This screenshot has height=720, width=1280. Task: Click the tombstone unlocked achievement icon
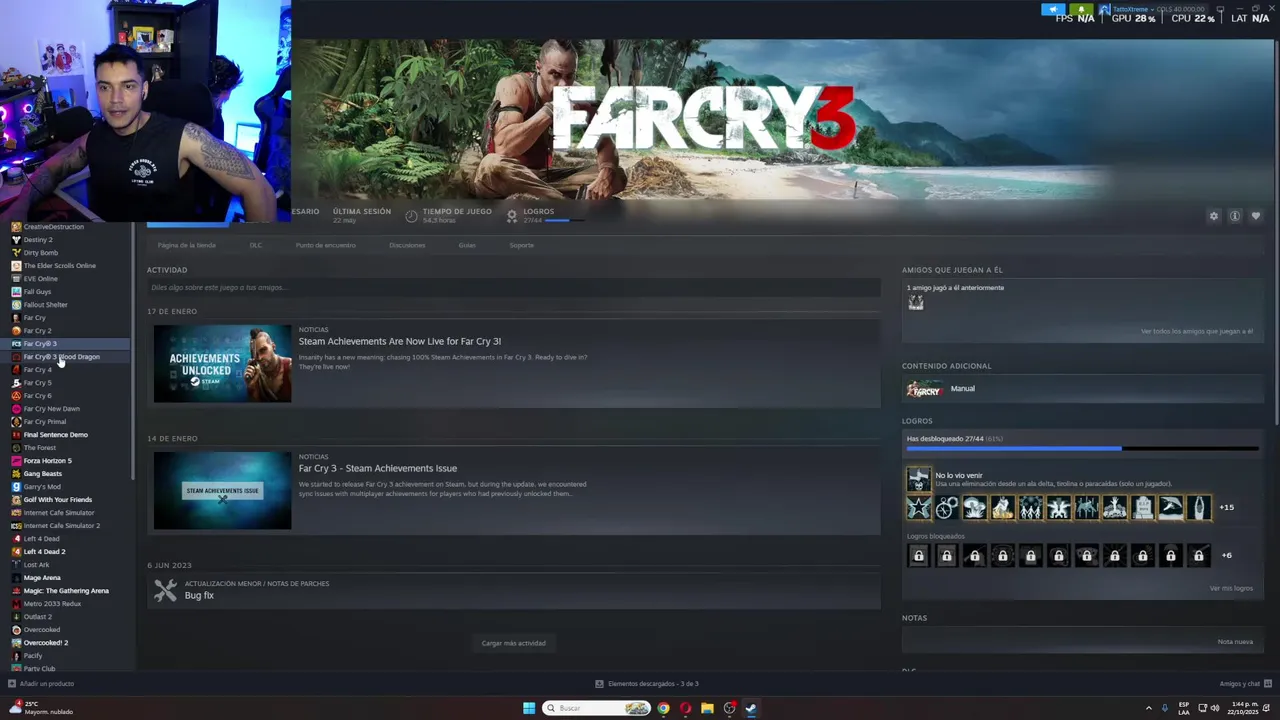coord(1142,508)
